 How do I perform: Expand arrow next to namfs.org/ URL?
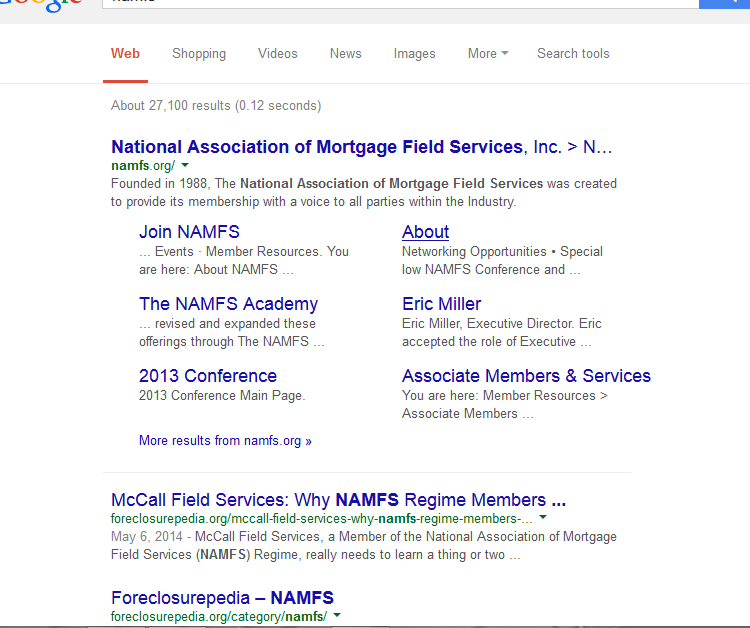tap(185, 165)
